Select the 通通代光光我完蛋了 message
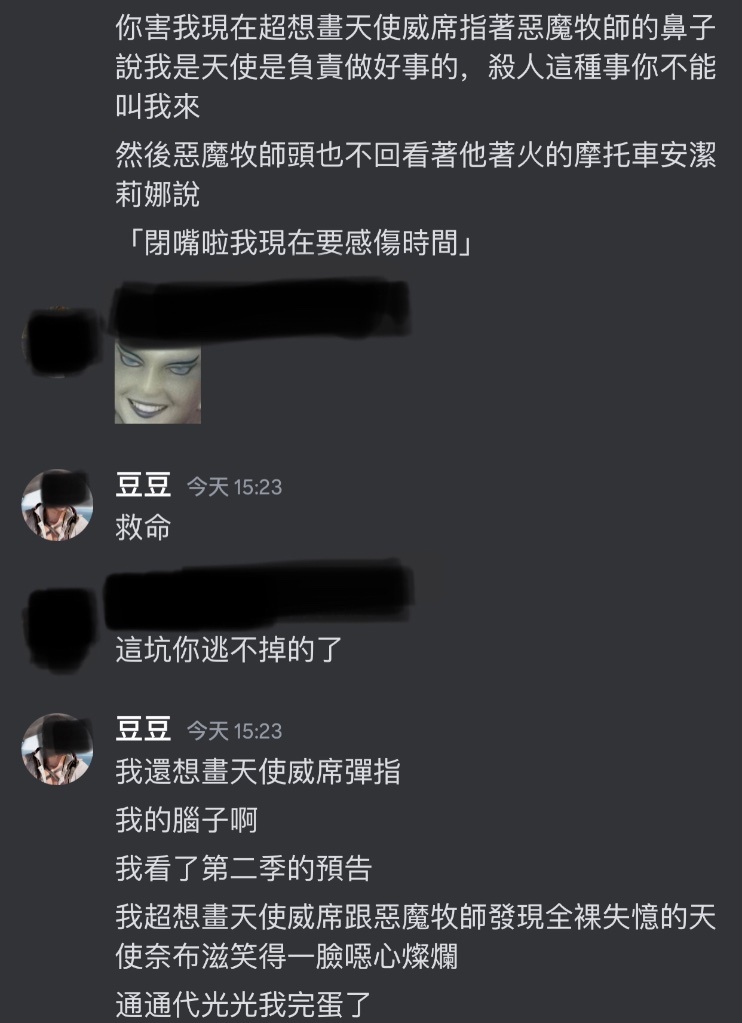742x1023 pixels. pos(244,1005)
